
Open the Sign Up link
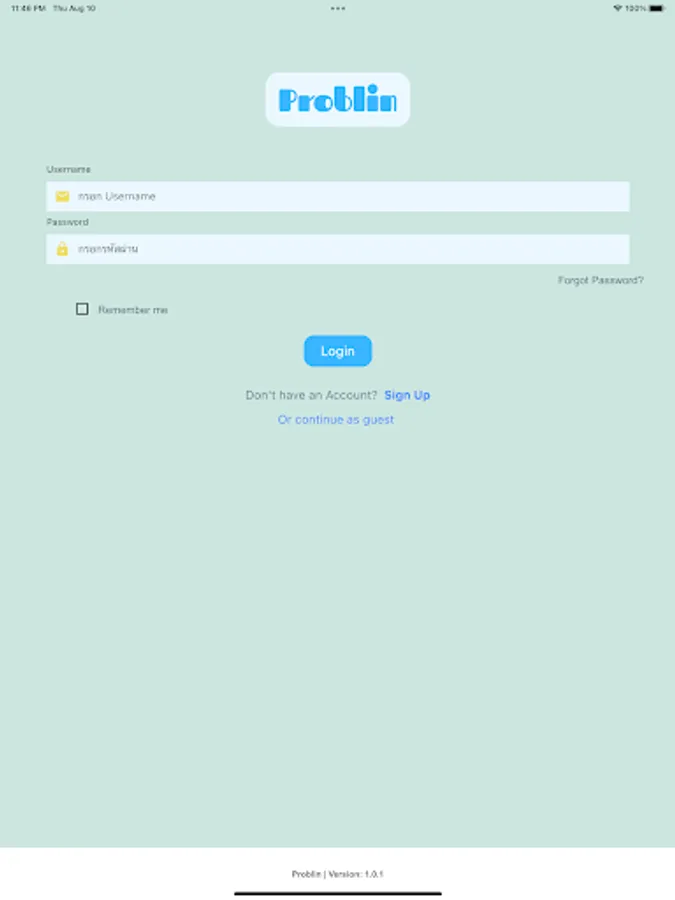pos(407,395)
